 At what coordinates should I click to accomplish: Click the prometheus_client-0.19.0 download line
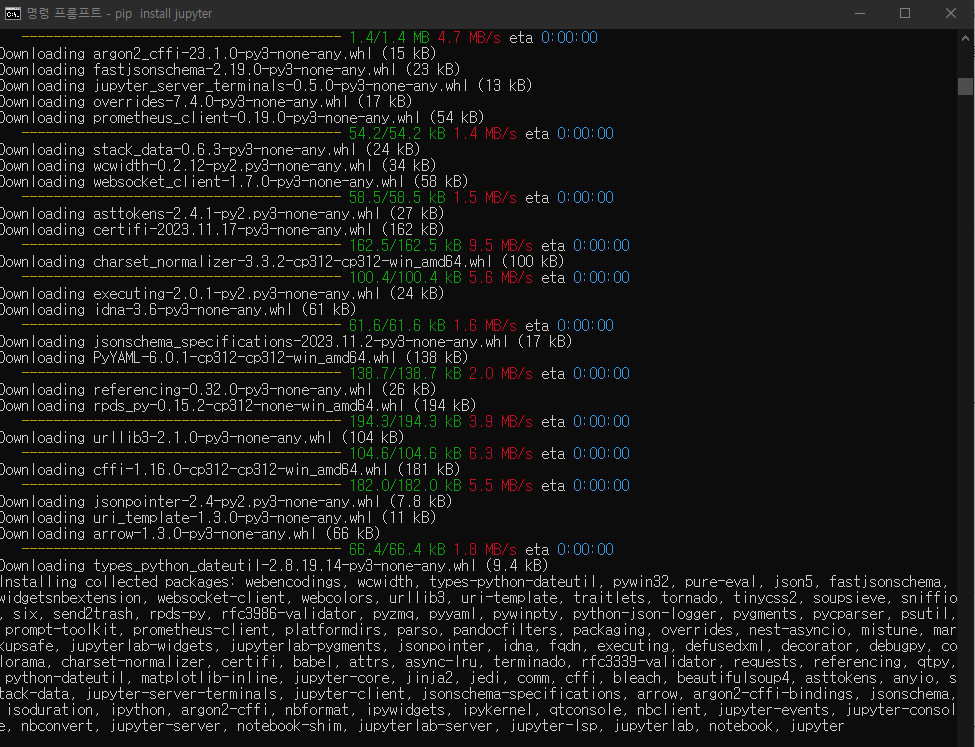click(x=242, y=118)
